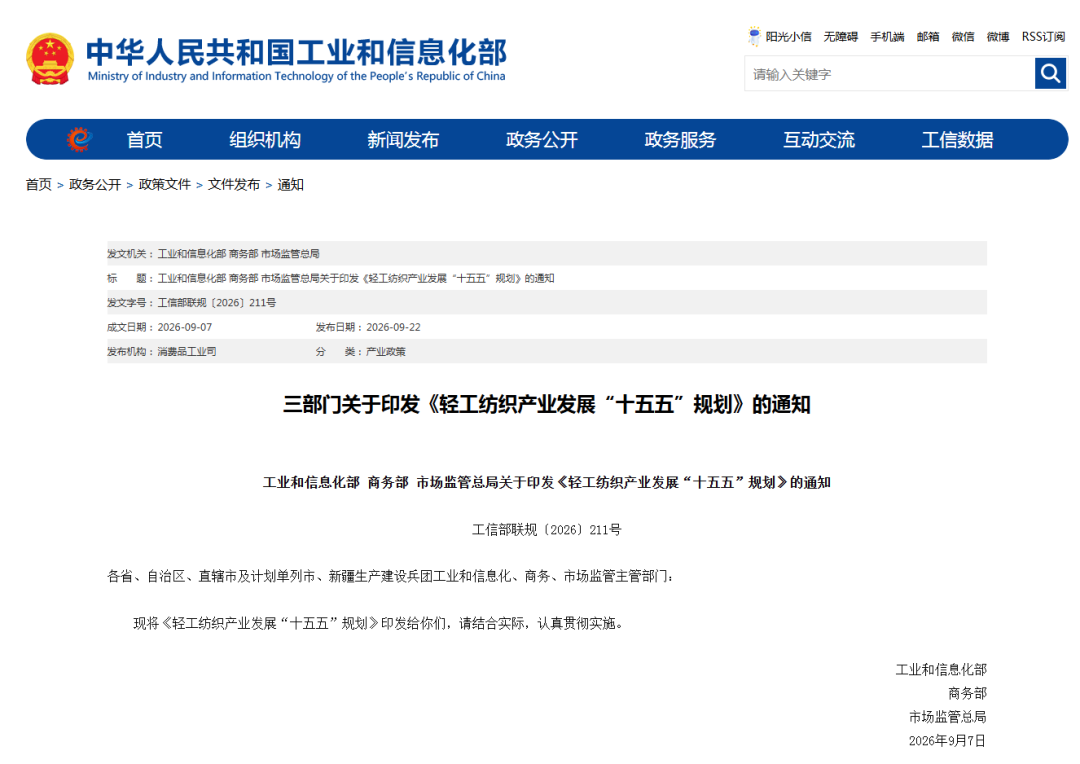Screen dimensions: 1080x764
Task: Open the 微博 link
Action: (998, 37)
